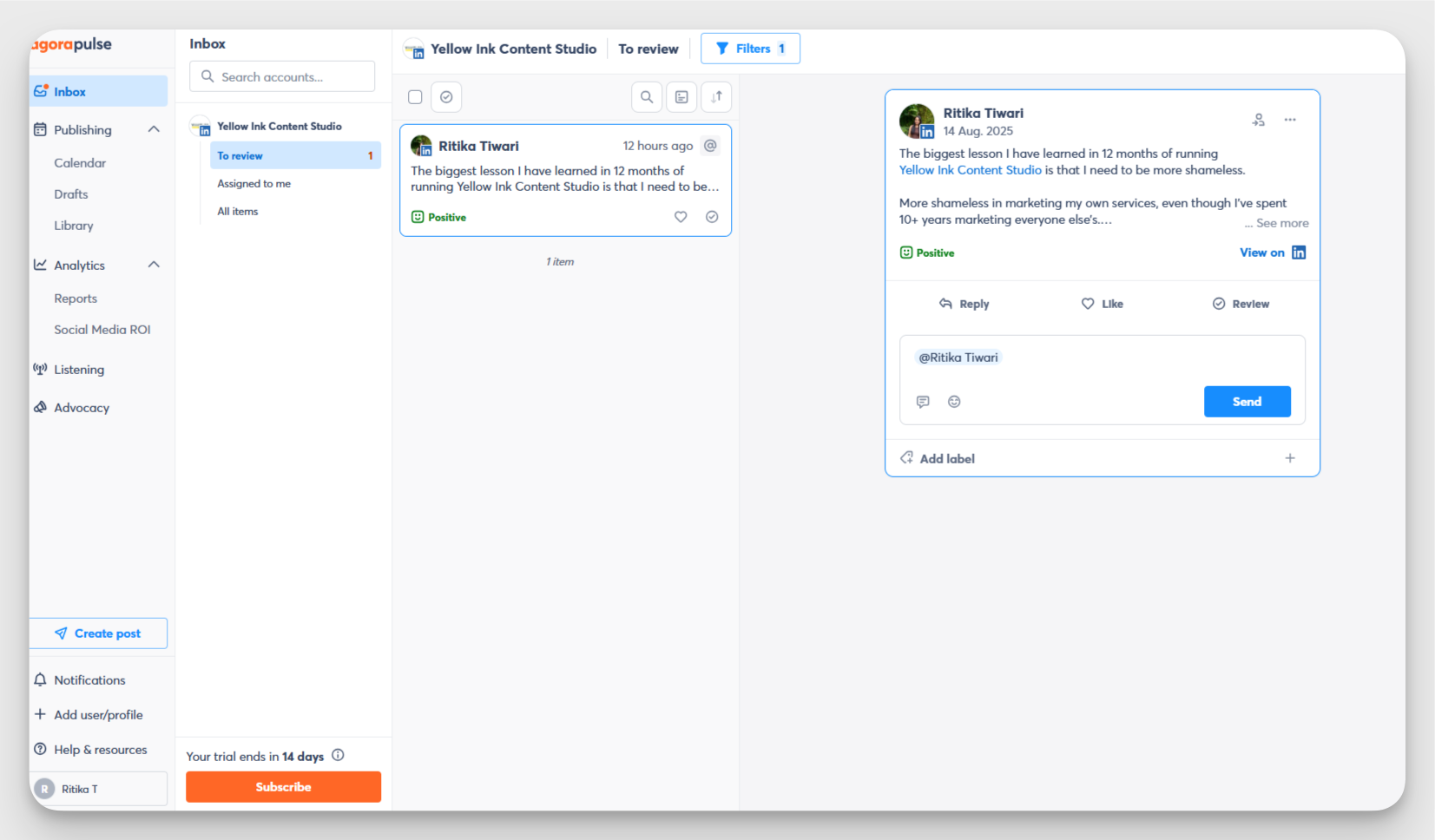Open the Ritika T account menu
This screenshot has width=1435, height=840.
pyautogui.click(x=98, y=789)
